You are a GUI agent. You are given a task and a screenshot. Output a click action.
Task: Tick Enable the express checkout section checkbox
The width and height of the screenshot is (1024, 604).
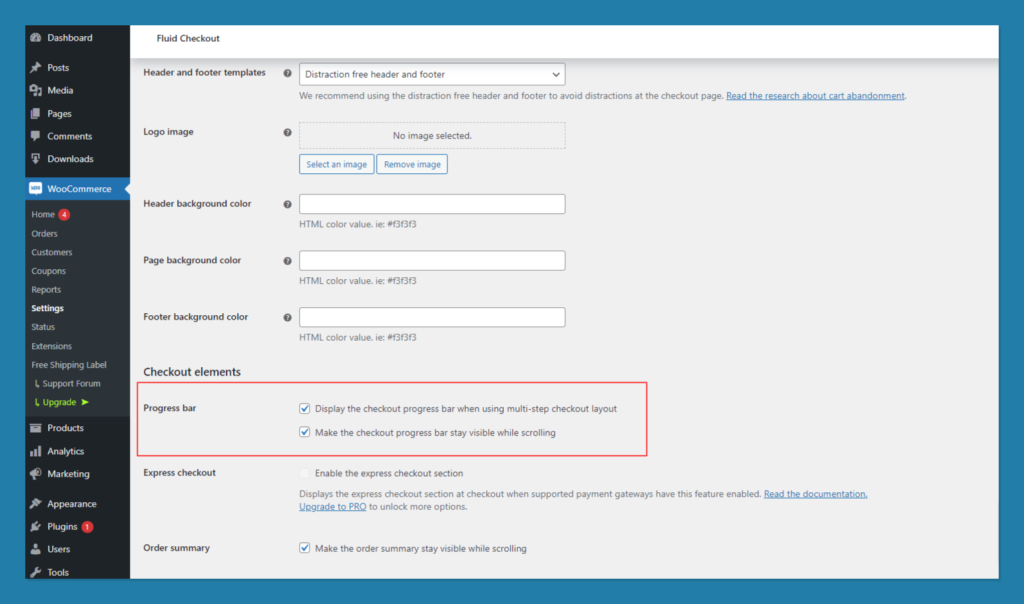(x=304, y=473)
